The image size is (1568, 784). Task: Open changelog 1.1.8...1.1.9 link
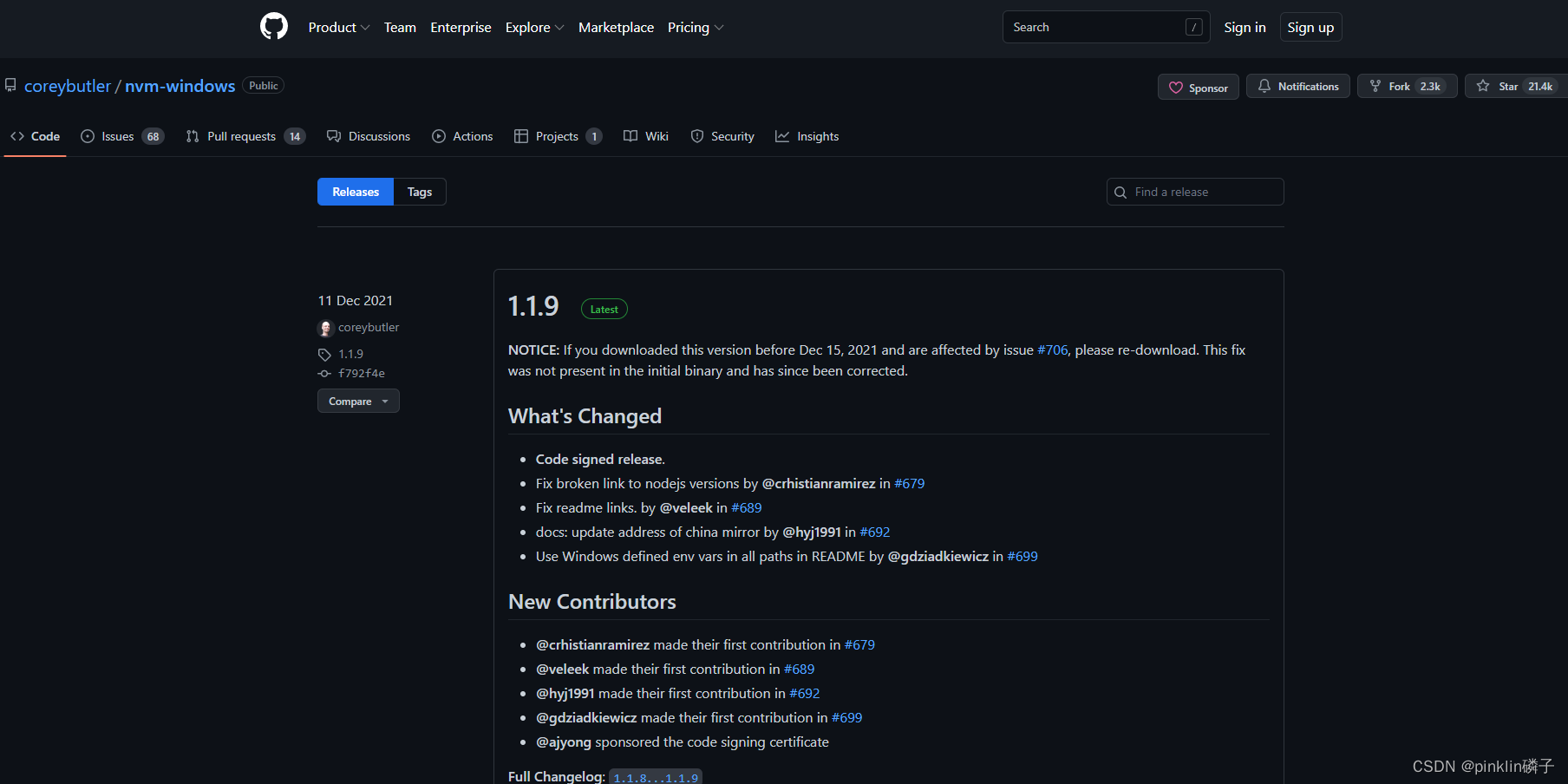coord(656,778)
